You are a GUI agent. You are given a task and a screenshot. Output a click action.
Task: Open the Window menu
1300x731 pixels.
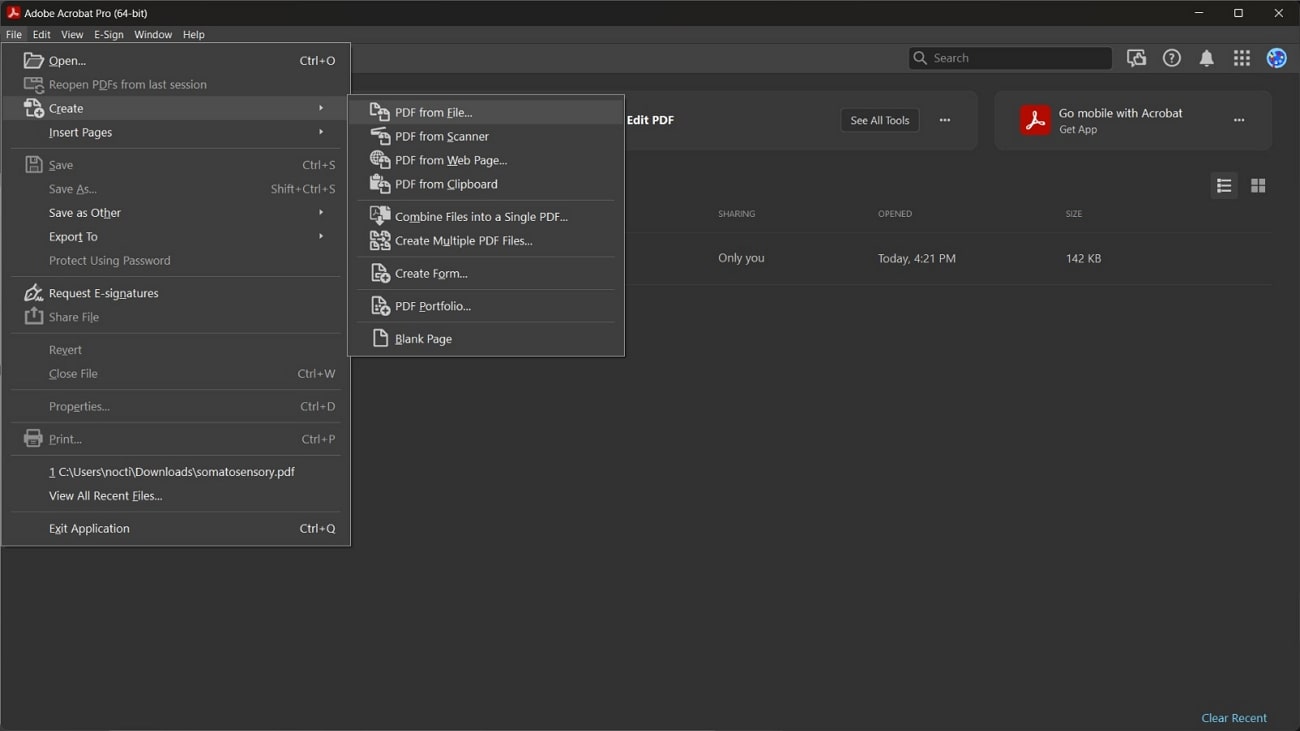point(153,34)
